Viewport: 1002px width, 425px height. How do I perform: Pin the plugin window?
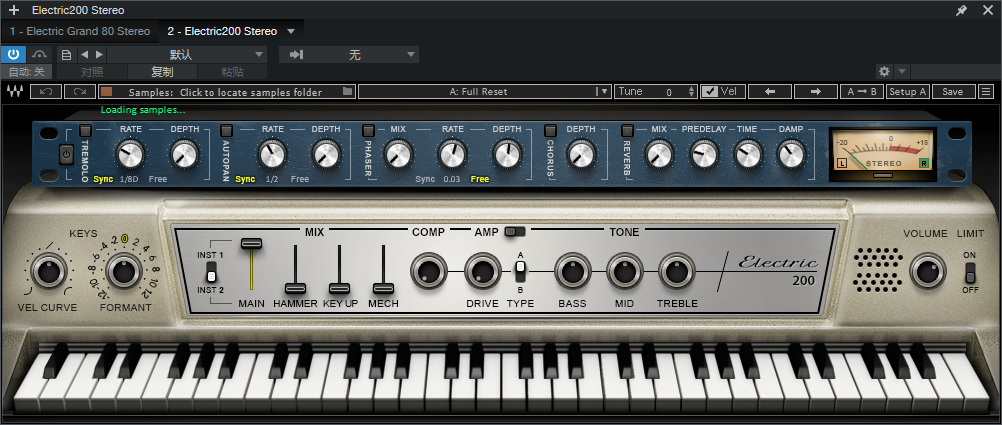click(x=961, y=10)
